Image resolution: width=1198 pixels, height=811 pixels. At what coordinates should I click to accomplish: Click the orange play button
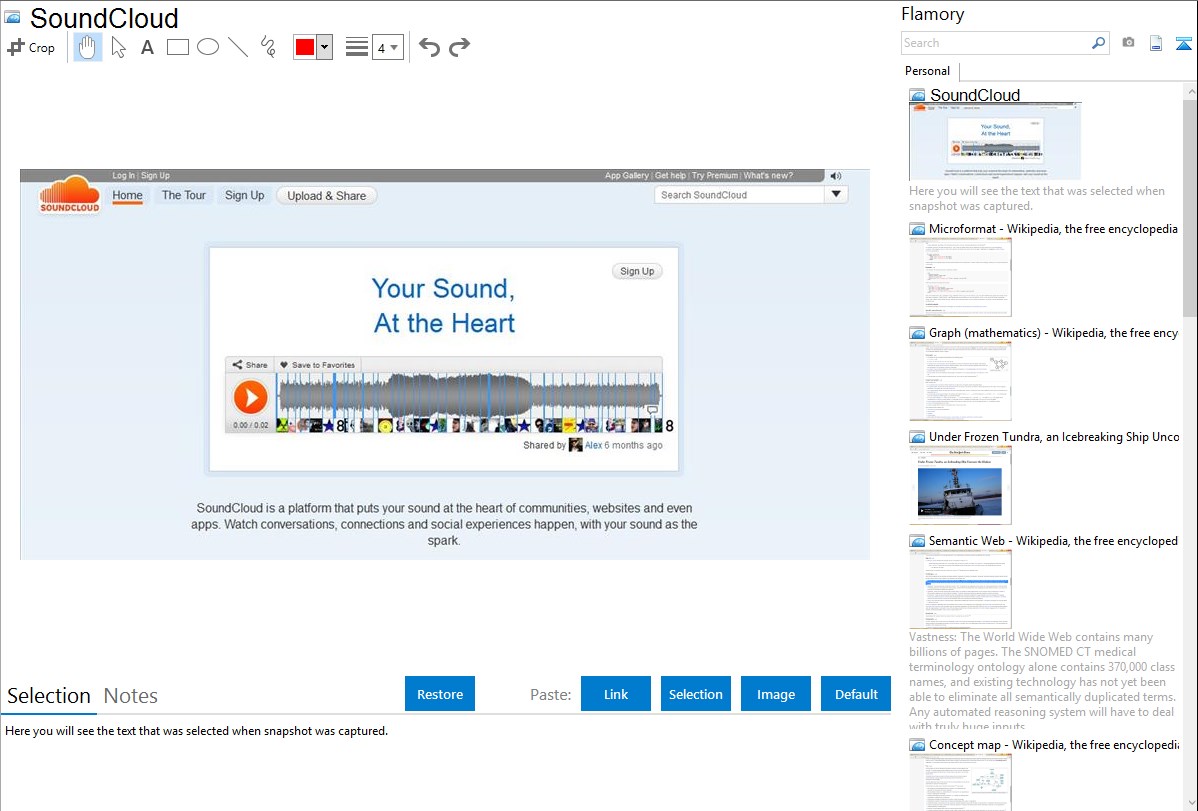click(250, 397)
